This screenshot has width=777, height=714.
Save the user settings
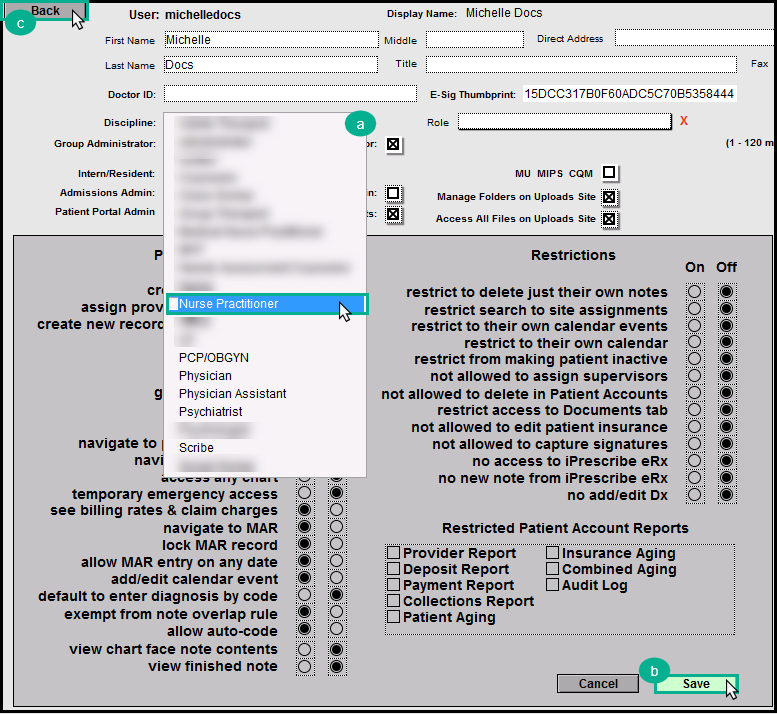point(695,684)
